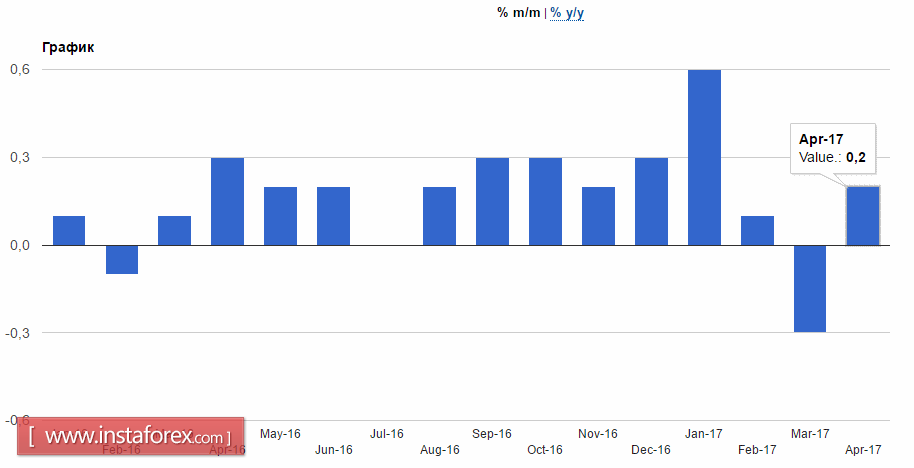Screen dimensions: 914x468
Task: Click the Sep-16 x-axis label
Action: coord(492,434)
